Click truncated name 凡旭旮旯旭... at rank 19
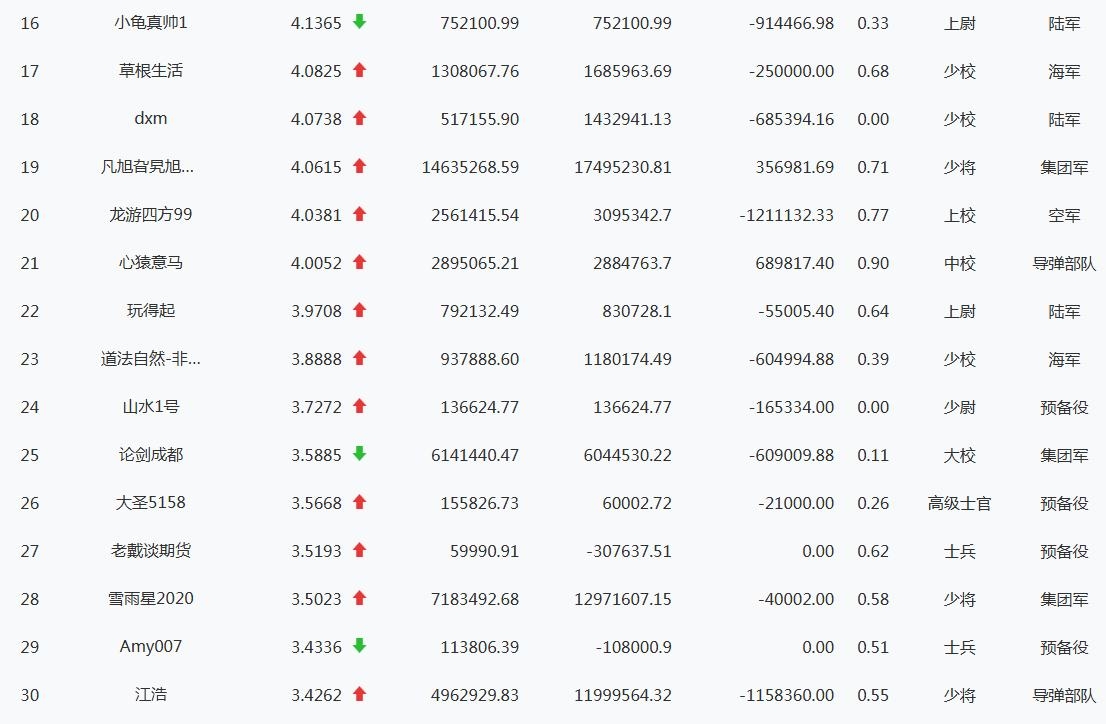The width and height of the screenshot is (1106, 724). 151,167
